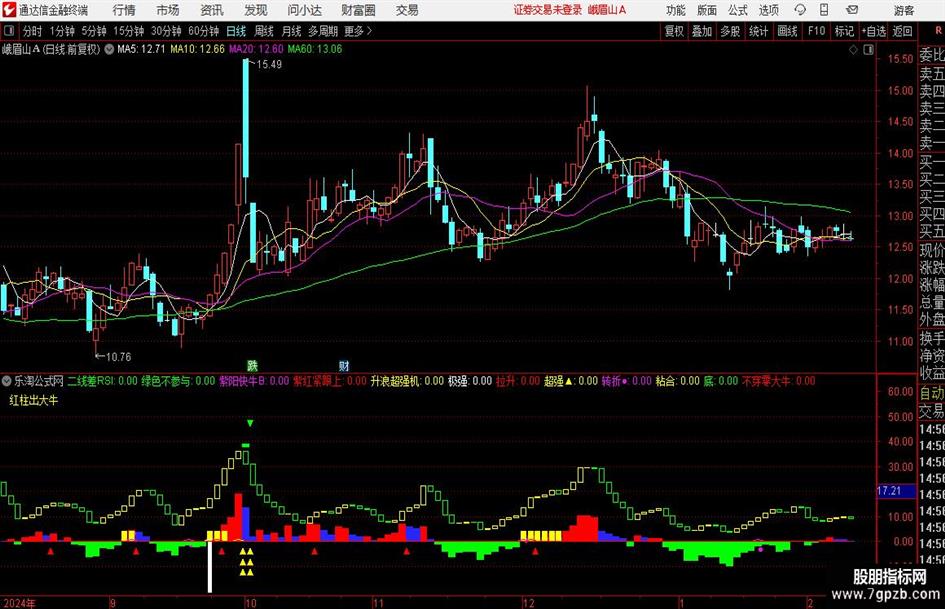Viewport: 945px width, 609px height.
Task: Open the 乐淘公式网 indicator dropdown circle
Action: 7,381
